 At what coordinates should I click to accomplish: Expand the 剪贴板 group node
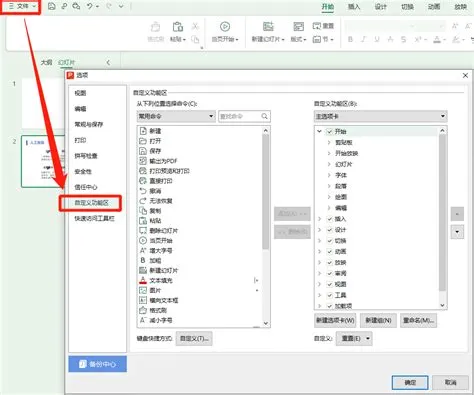[329, 142]
